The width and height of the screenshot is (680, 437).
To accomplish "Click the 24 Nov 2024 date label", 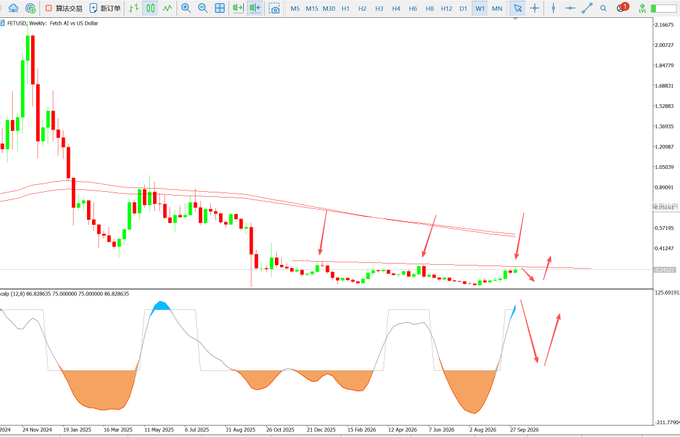I will click(37, 430).
